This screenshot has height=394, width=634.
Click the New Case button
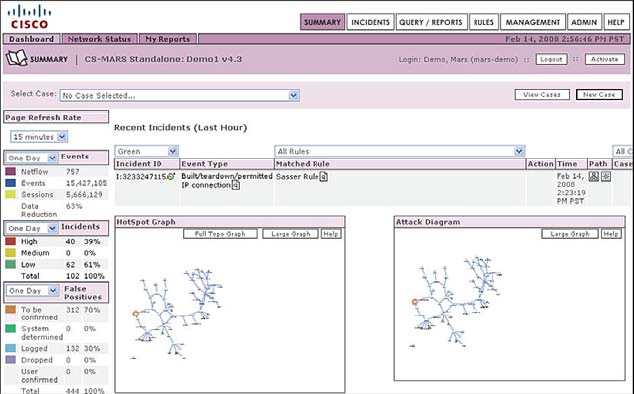click(x=599, y=95)
